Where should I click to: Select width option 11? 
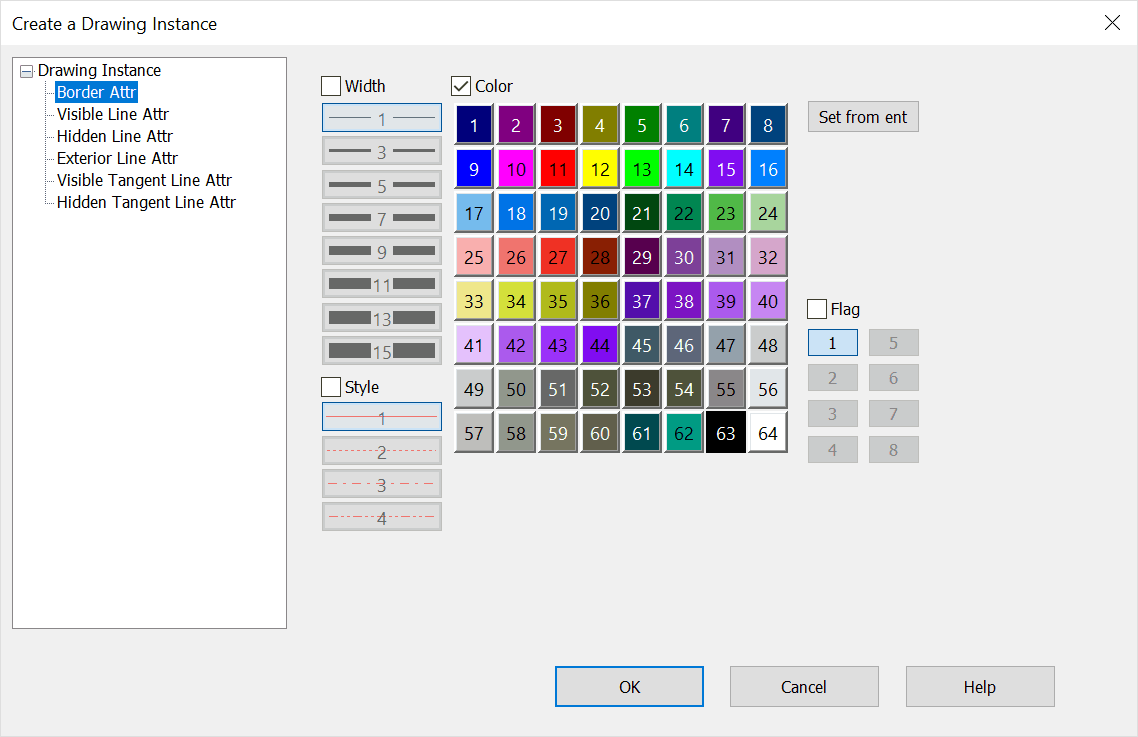tap(381, 283)
